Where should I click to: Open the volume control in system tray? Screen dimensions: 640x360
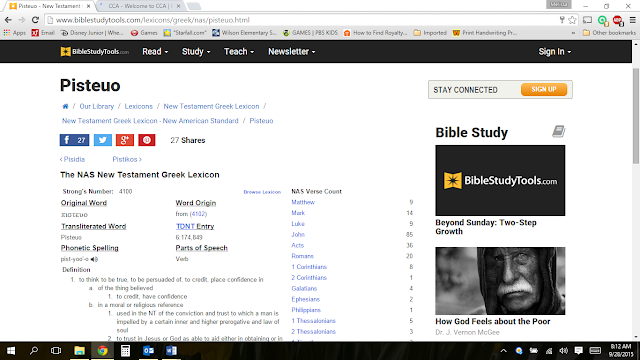click(x=564, y=351)
